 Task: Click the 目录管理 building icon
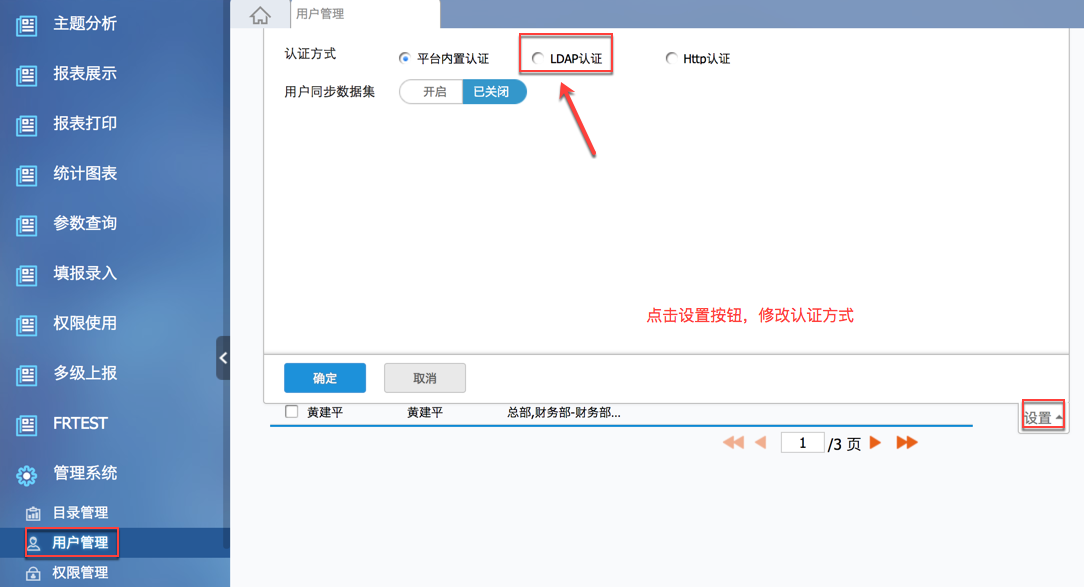pyautogui.click(x=33, y=513)
